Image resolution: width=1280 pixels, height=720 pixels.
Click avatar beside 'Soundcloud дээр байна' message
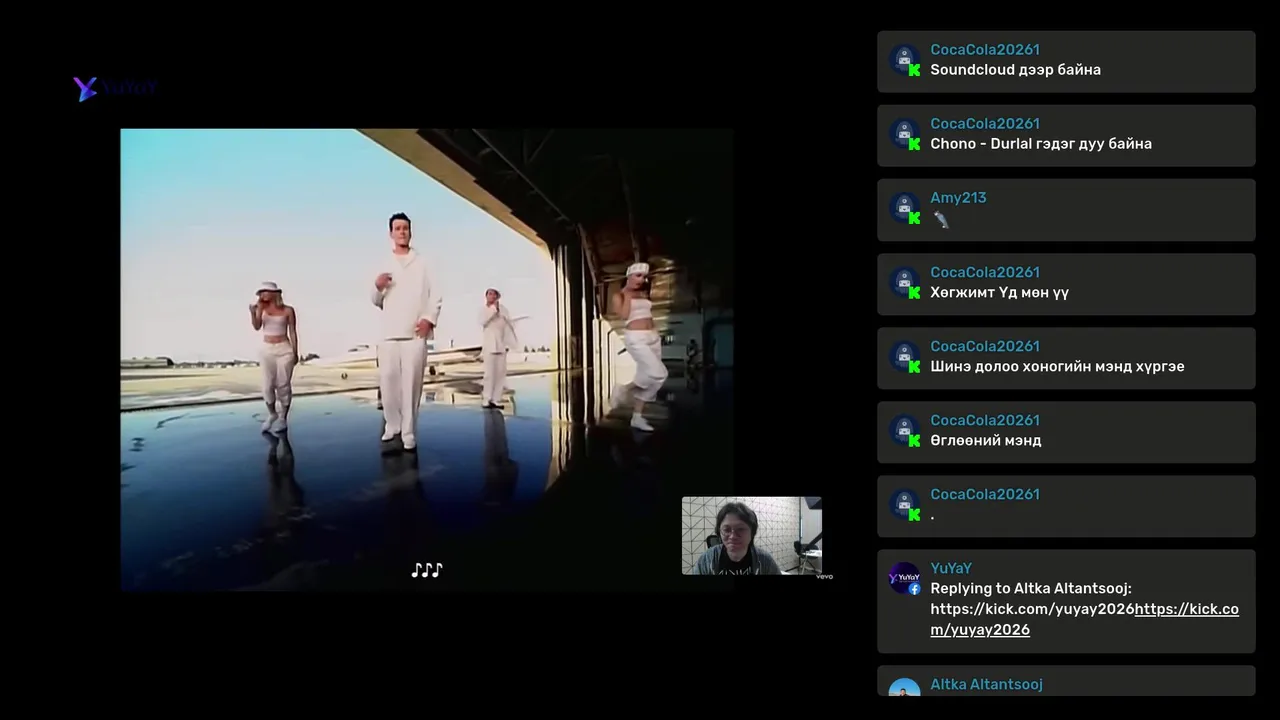pyautogui.click(x=905, y=60)
